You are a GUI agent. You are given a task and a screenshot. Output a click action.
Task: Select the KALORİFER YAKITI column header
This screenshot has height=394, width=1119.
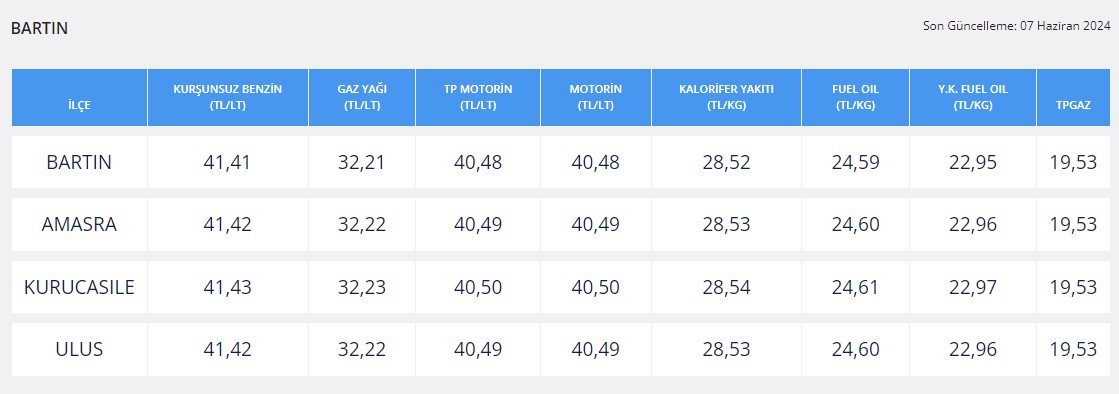(726, 98)
